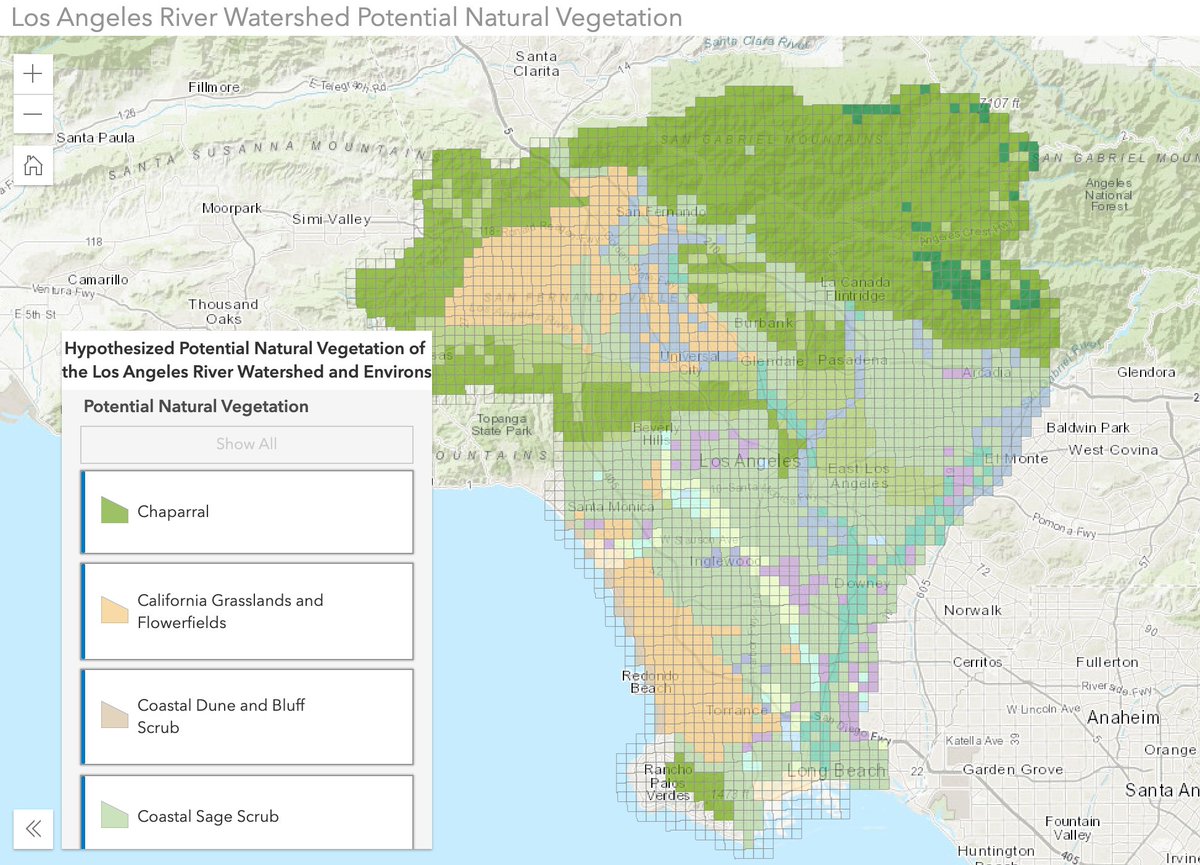Click the Garden Grove map label

[x=1013, y=770]
